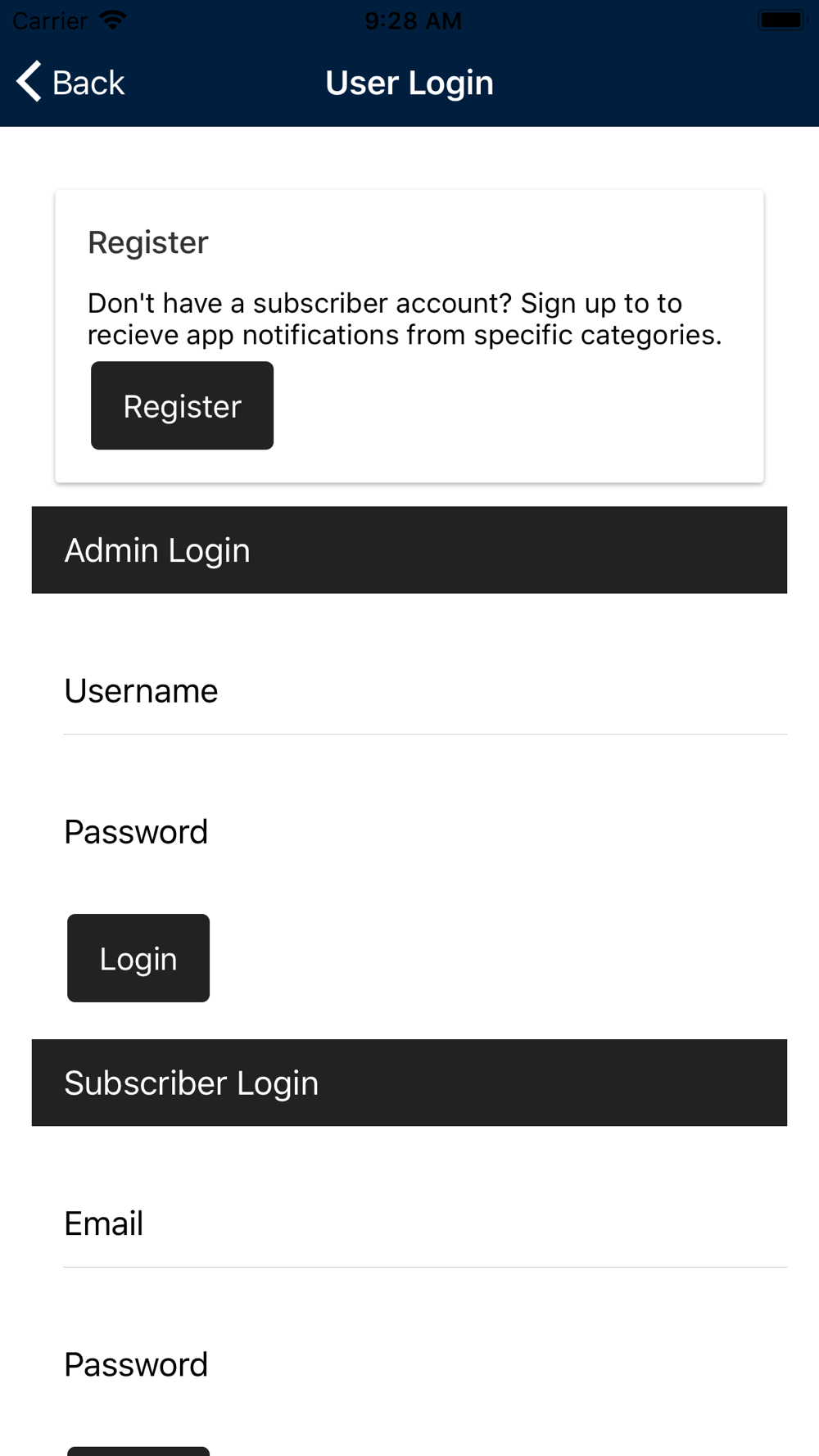
Task: Tap the 'Admin Login' section header
Action: 409,550
